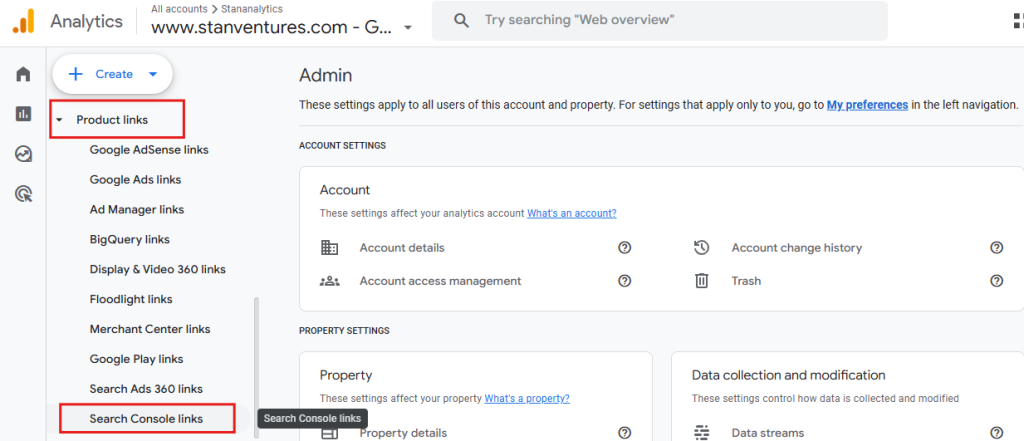Screen dimensions: 1024x441
Task: Open the Explore icon in sidebar
Action: pyautogui.click(x=23, y=154)
